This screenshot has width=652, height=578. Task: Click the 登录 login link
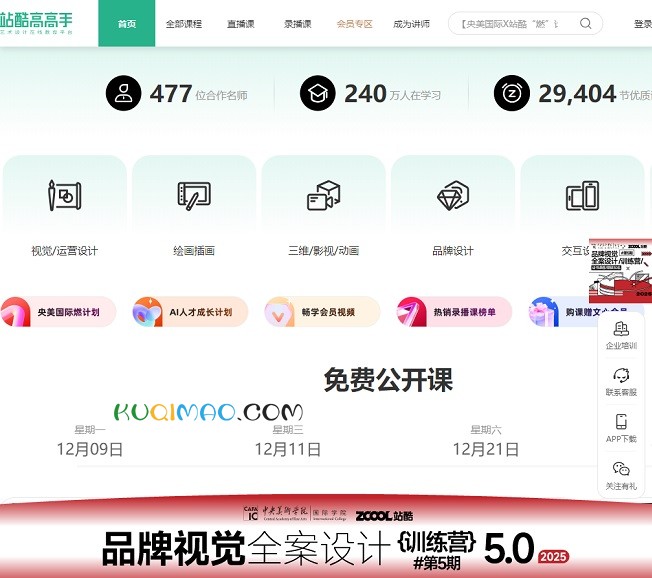point(643,24)
